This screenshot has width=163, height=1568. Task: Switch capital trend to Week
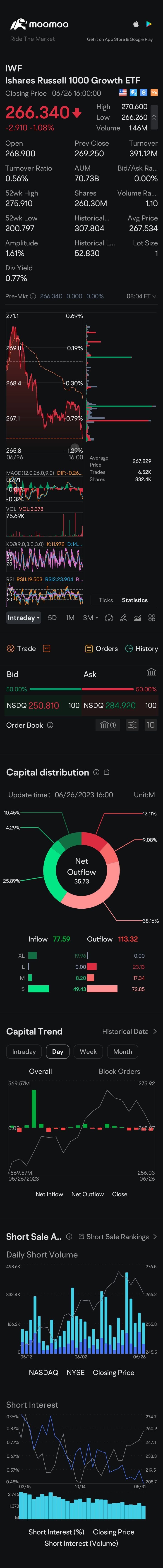pyautogui.click(x=88, y=1051)
